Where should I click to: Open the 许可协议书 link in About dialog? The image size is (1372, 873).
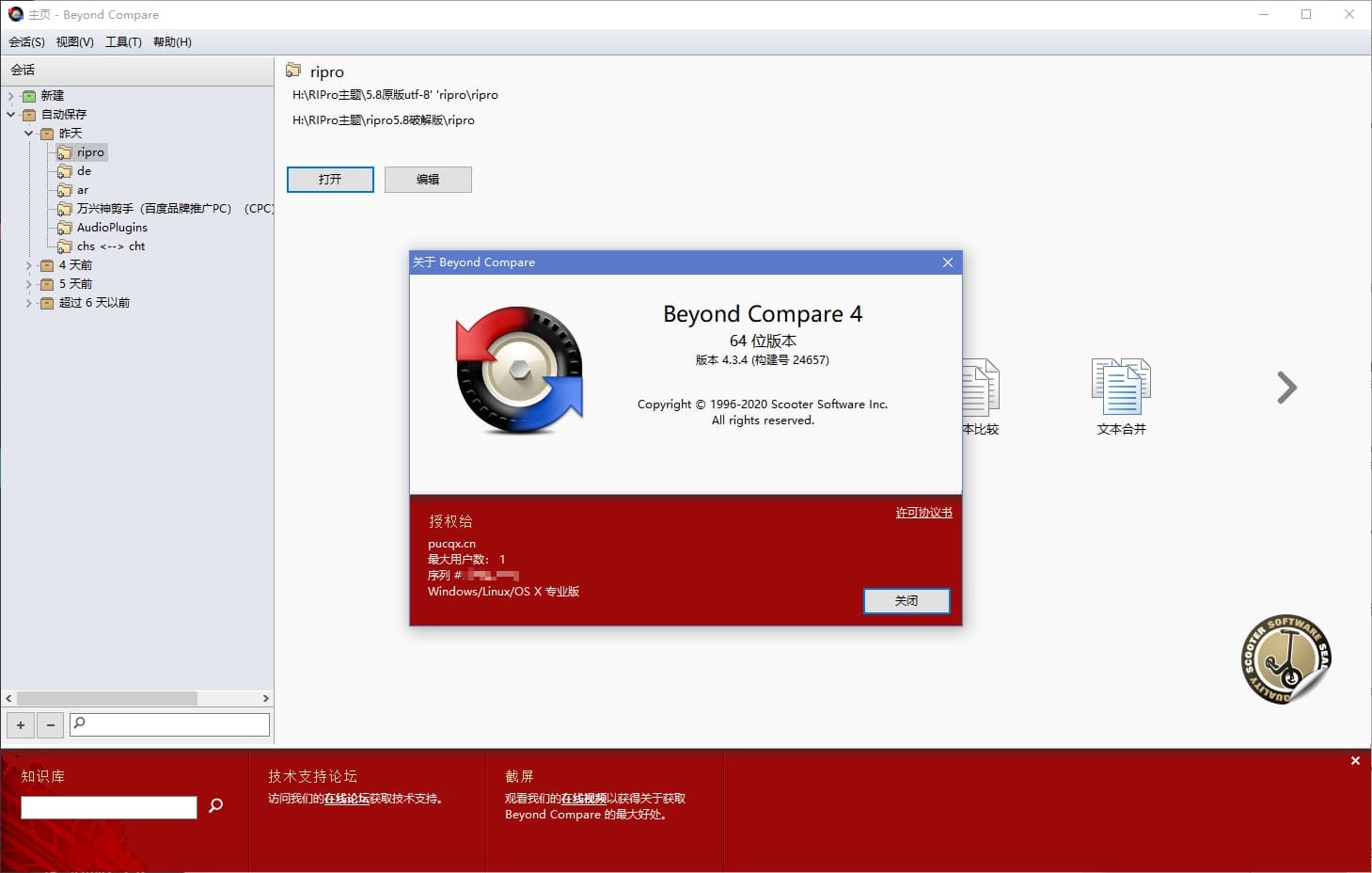point(923,512)
